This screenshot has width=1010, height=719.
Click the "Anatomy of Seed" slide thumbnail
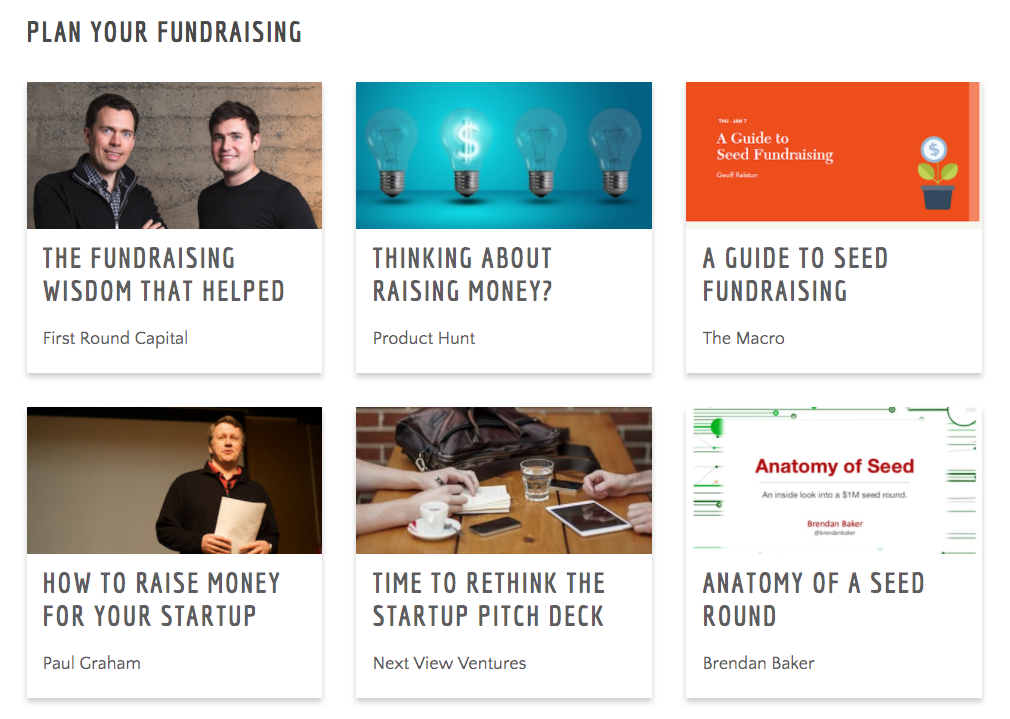click(x=833, y=480)
